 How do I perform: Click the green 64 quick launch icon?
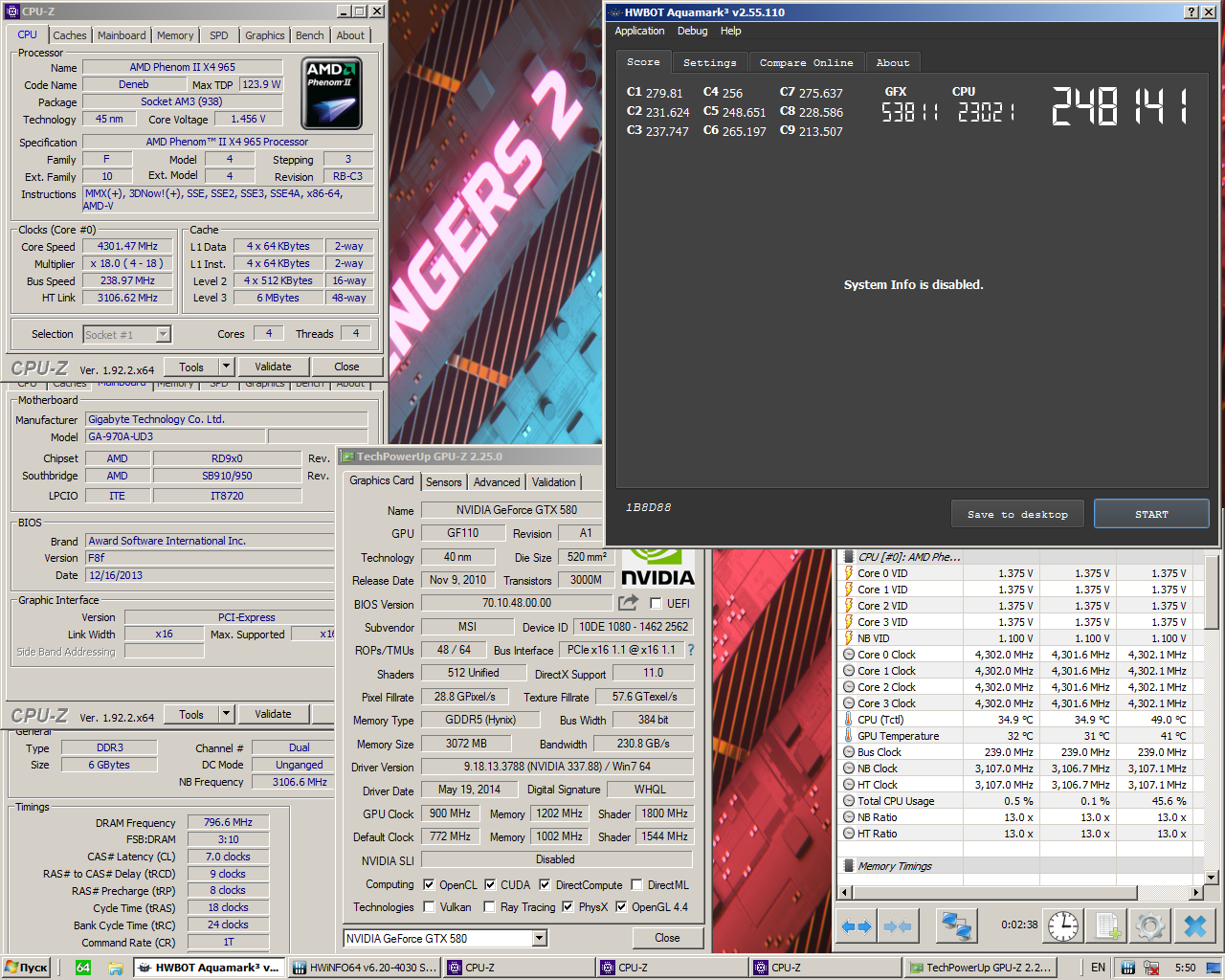click(83, 968)
